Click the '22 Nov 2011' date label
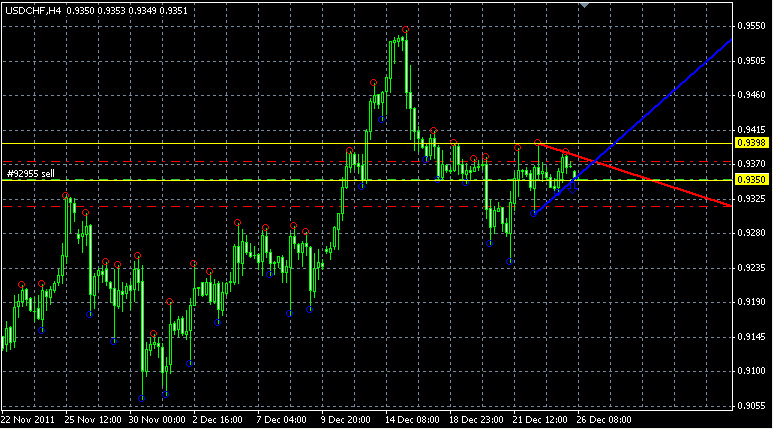The height and width of the screenshot is (429, 773). [28, 420]
